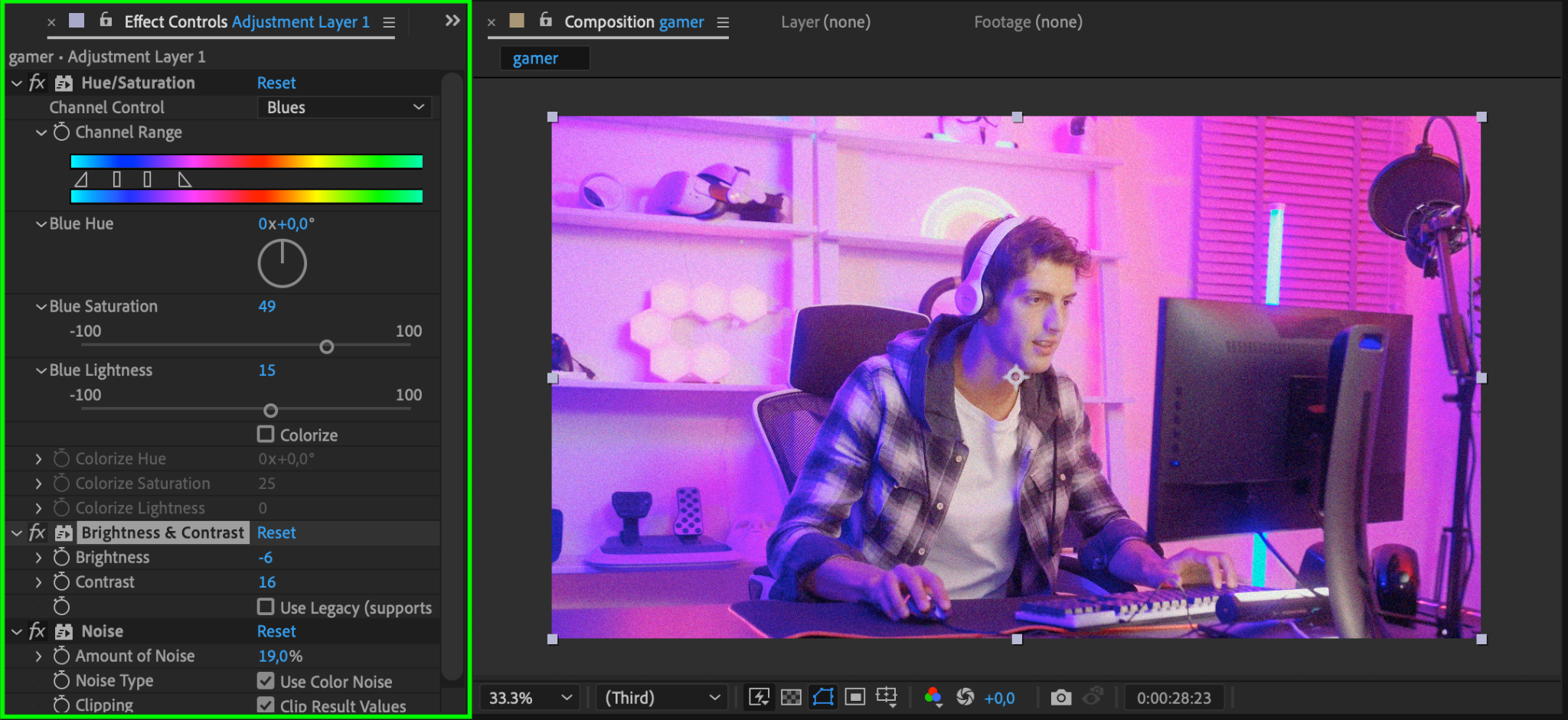1568x720 pixels.
Task: Click the preset icon beside Brightness & Contrast
Action: [64, 533]
